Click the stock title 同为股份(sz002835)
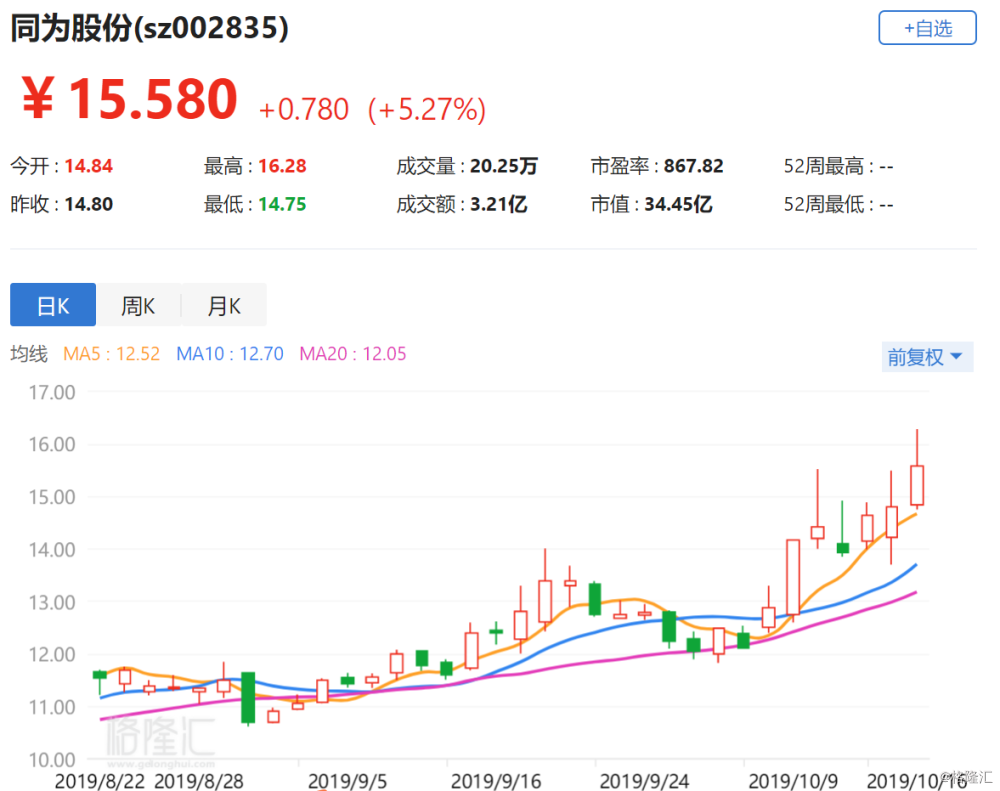This screenshot has width=1000, height=791. [x=150, y=30]
